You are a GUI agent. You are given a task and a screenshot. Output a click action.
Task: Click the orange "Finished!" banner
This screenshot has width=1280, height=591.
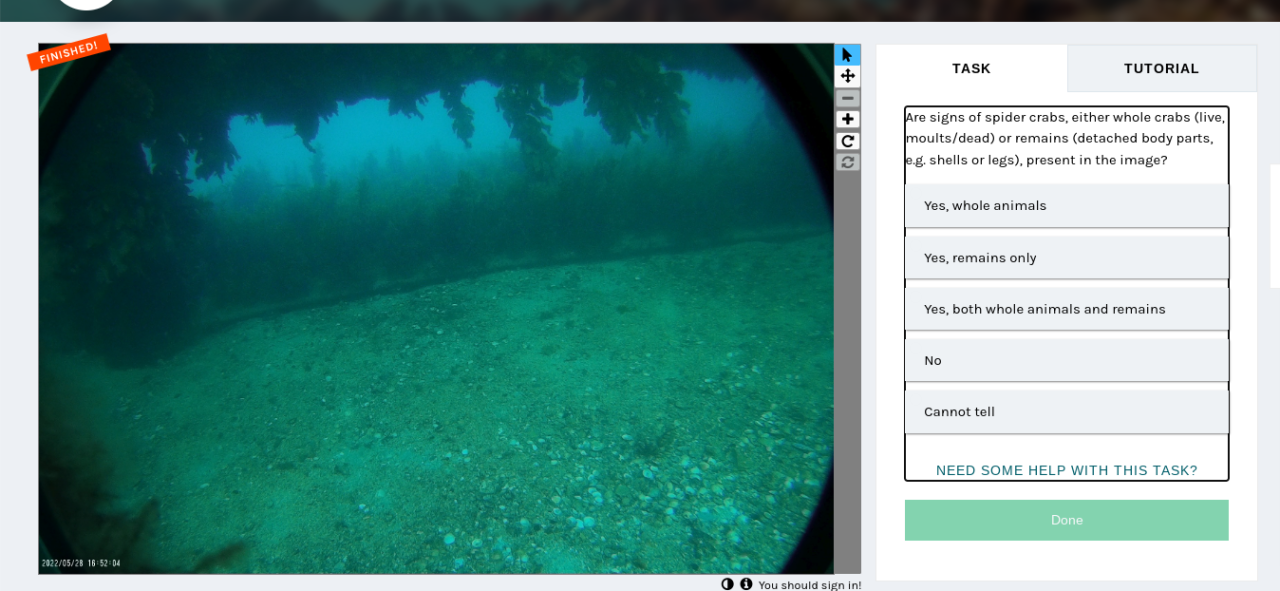click(x=68, y=52)
